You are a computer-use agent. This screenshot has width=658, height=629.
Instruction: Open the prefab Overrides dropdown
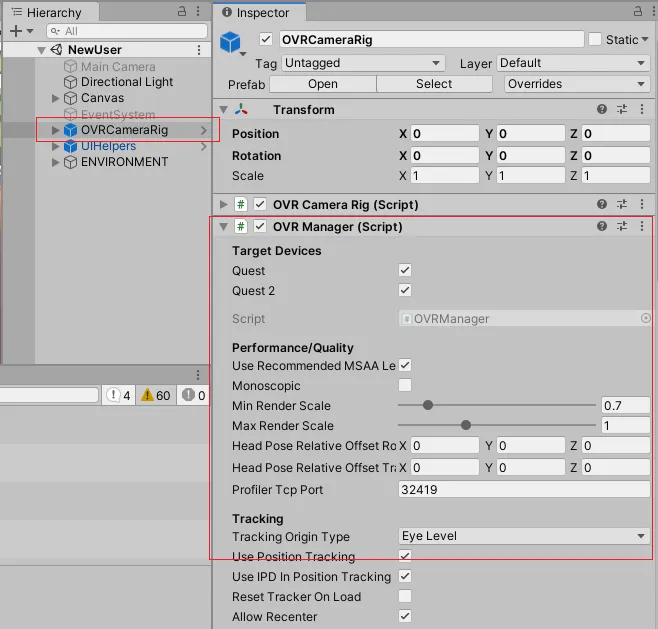click(x=577, y=84)
